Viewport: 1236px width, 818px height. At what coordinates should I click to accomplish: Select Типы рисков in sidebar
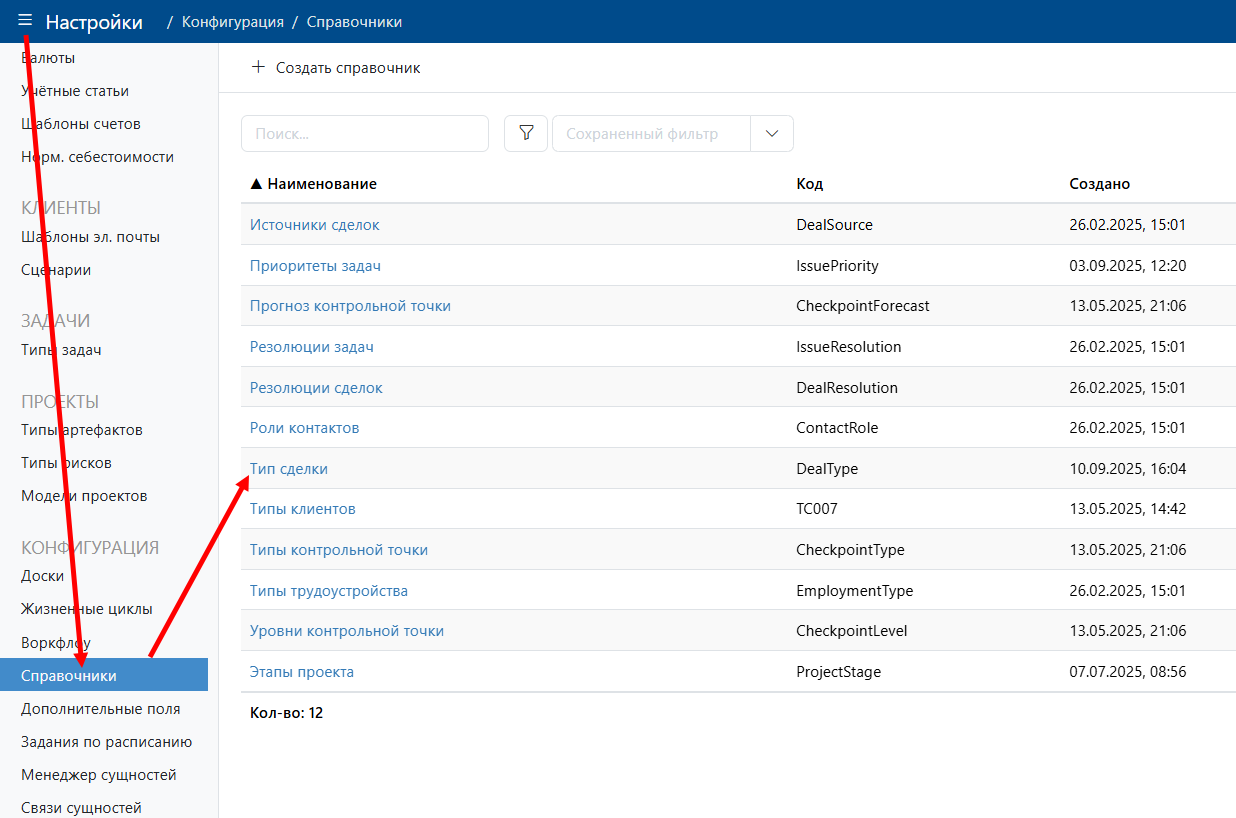coord(66,463)
